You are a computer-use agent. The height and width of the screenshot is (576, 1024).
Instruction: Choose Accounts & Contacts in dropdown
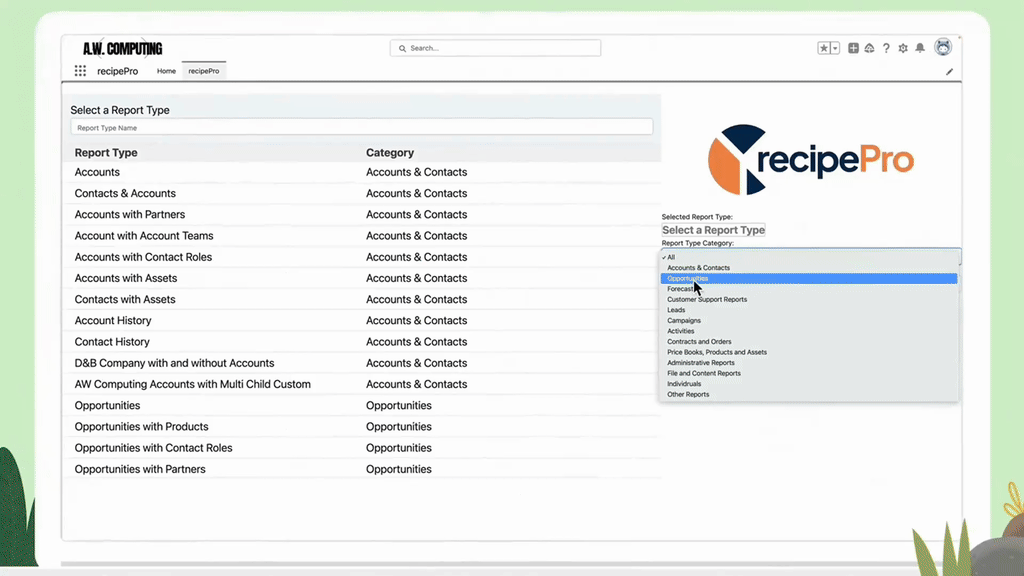pos(809,268)
